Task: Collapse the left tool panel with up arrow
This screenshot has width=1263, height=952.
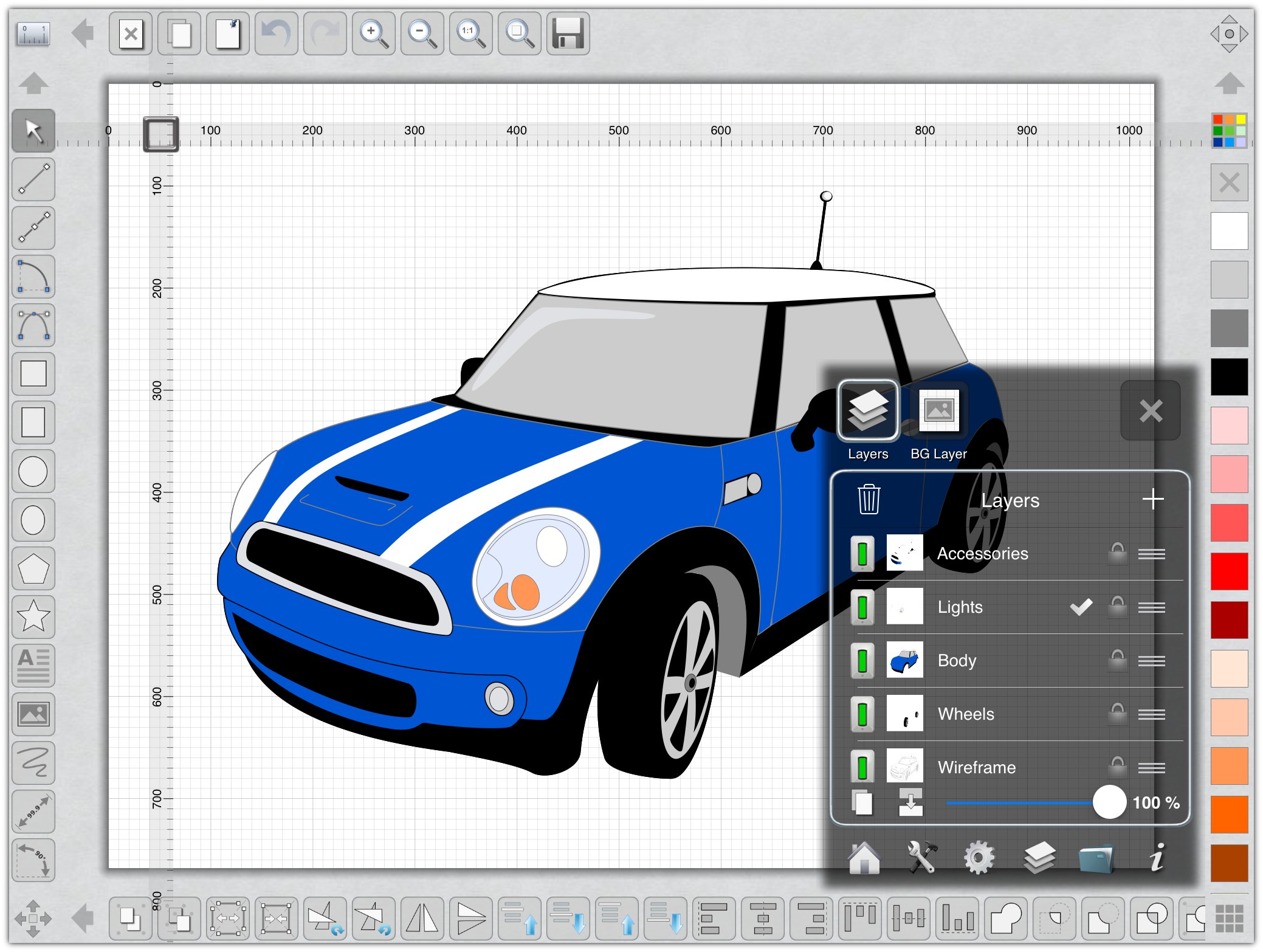Action: tap(33, 83)
